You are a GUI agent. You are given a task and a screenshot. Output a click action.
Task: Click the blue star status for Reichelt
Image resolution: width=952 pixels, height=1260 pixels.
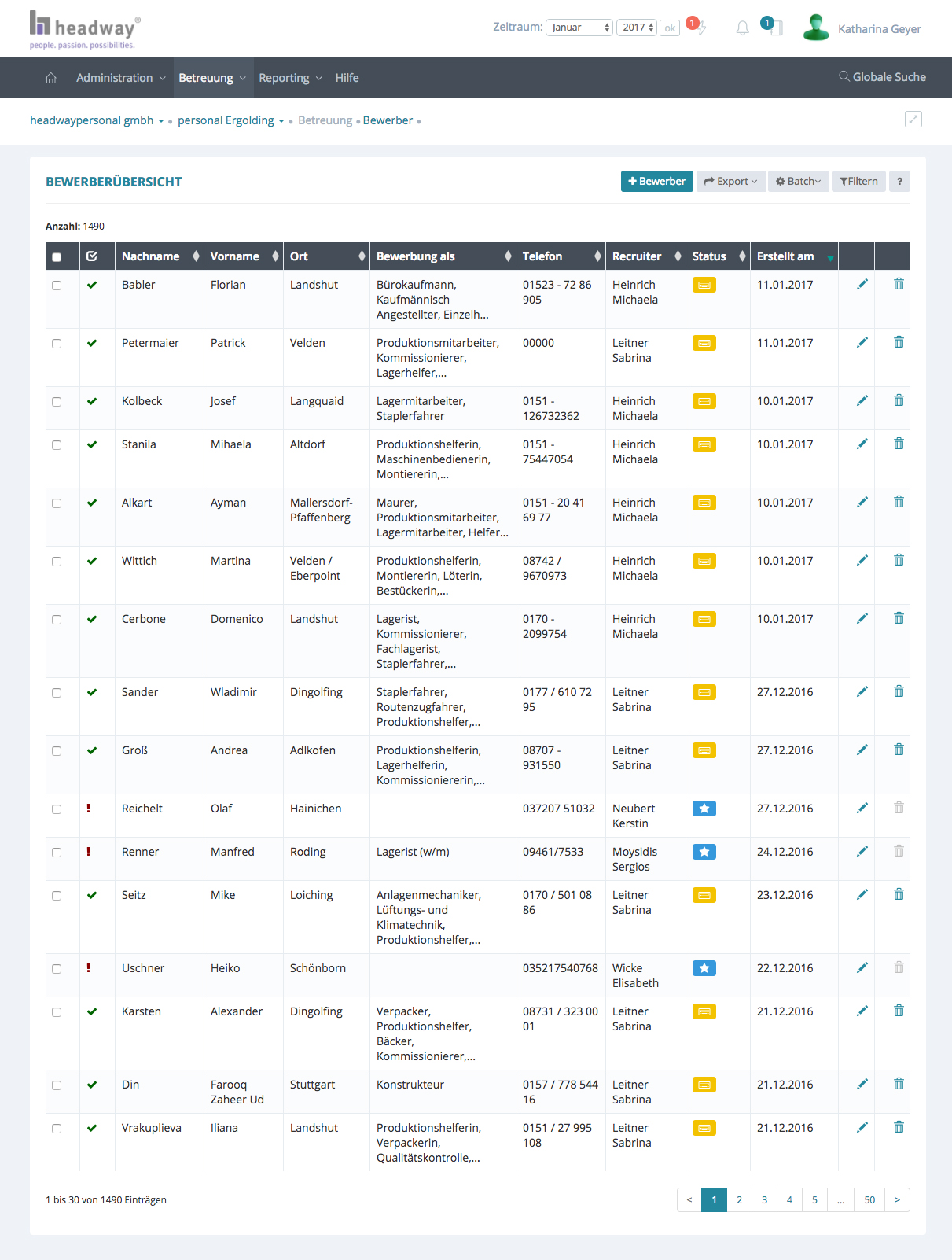click(x=704, y=809)
